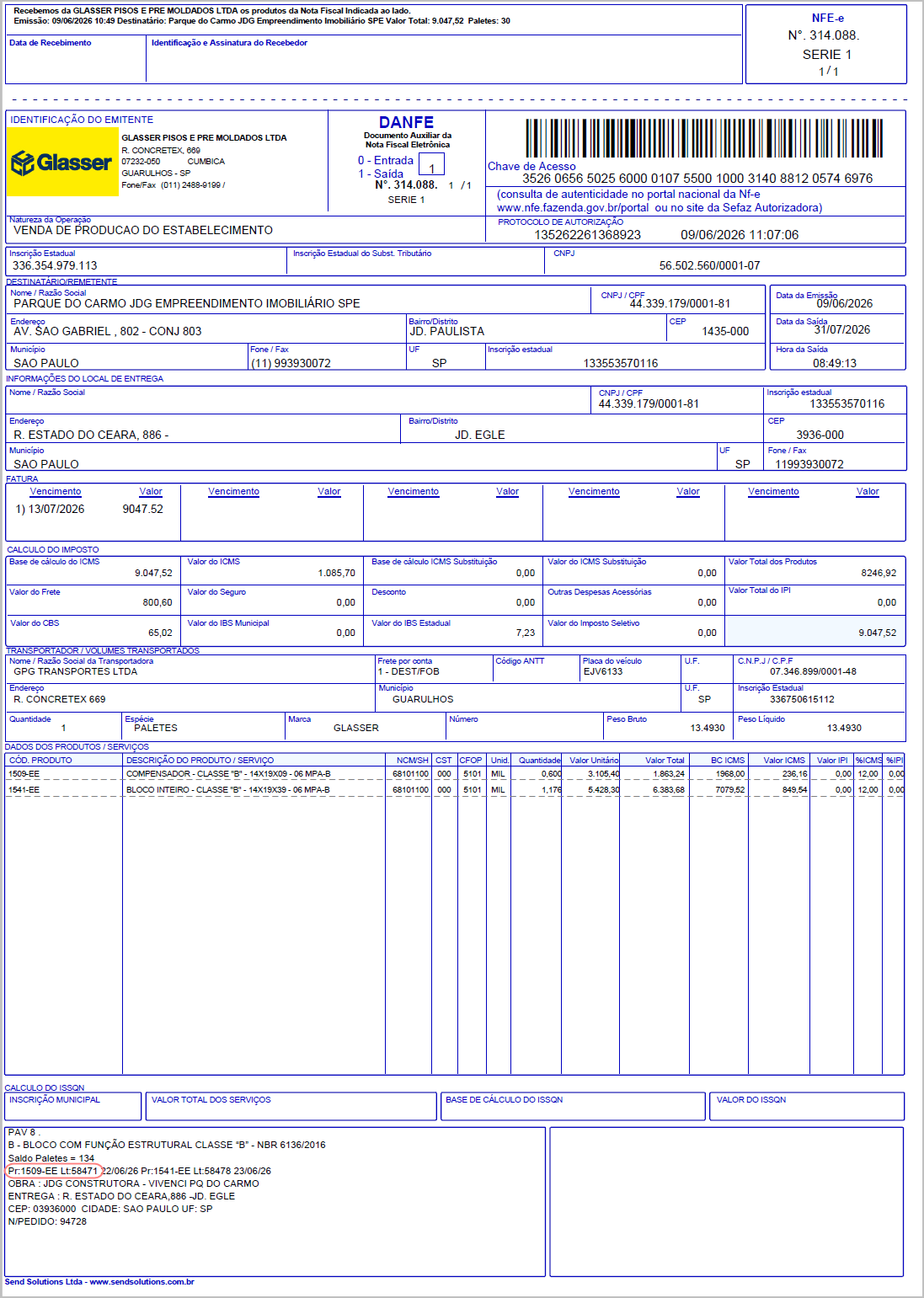This screenshot has width=924, height=1298.
Task: Select carrier name GPG TRANSPORTES LTDA
Action: coord(75,671)
